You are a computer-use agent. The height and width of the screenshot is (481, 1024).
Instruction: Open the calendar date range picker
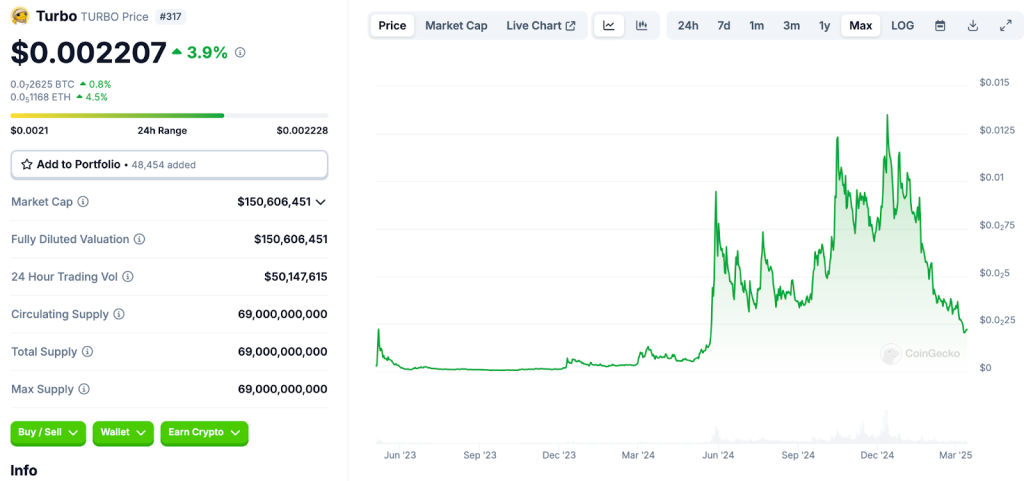pyautogui.click(x=940, y=25)
